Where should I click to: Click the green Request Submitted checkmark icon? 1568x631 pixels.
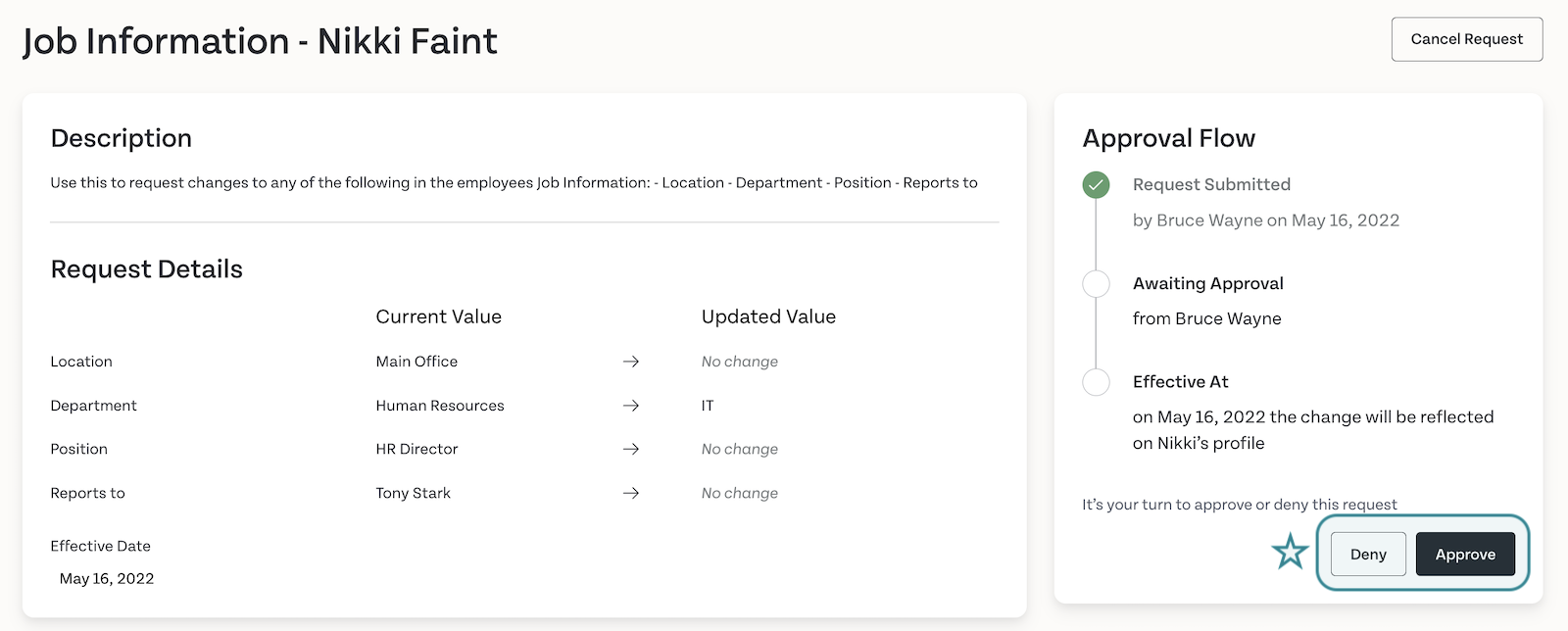coord(1096,184)
